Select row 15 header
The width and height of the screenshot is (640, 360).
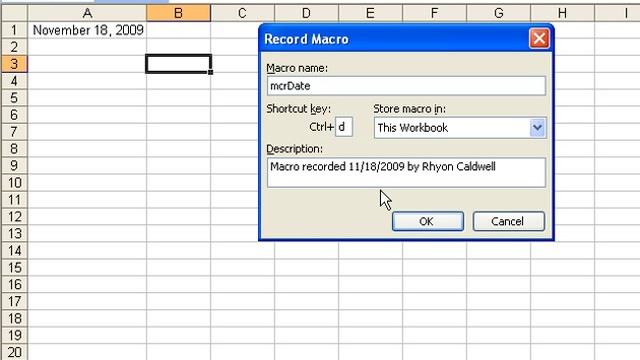click(14, 267)
